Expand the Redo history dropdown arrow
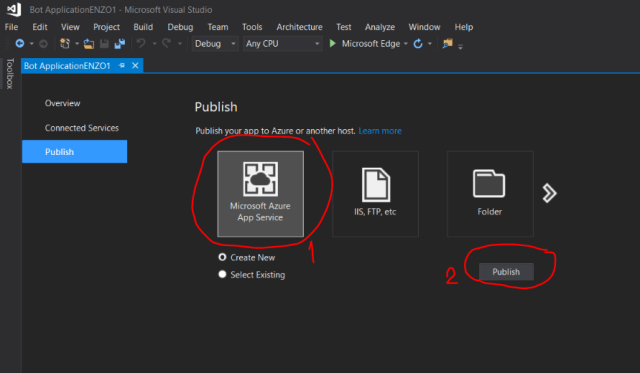The image size is (640, 373). point(180,44)
